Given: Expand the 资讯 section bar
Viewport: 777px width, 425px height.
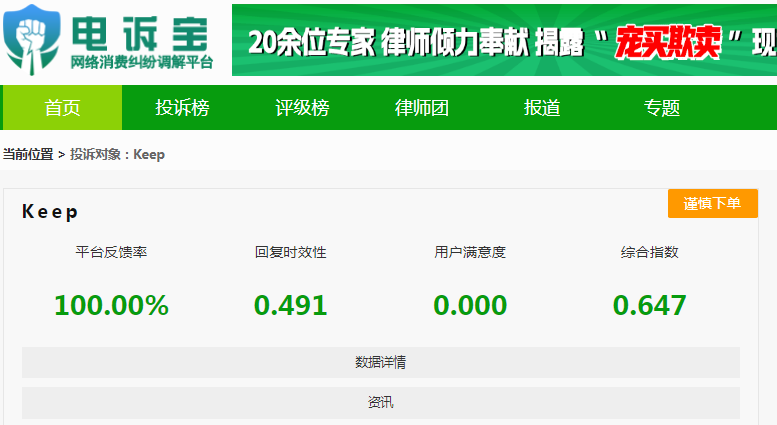Looking at the screenshot, I should tap(381, 403).
